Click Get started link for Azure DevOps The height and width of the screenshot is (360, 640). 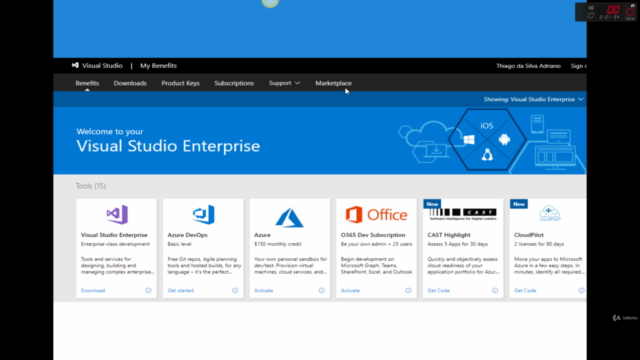[x=180, y=290]
